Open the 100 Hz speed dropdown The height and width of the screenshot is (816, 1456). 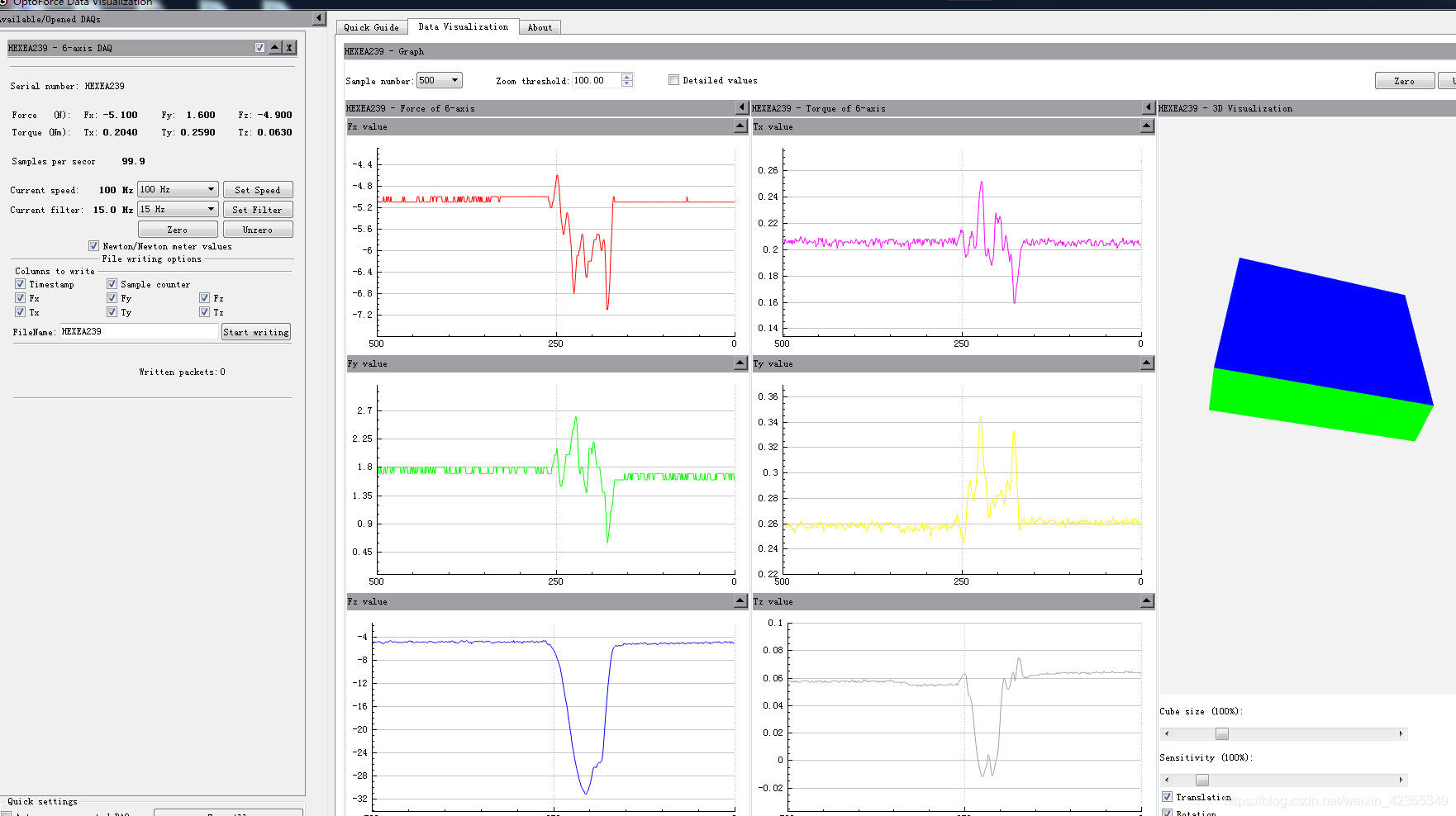pyautogui.click(x=178, y=189)
